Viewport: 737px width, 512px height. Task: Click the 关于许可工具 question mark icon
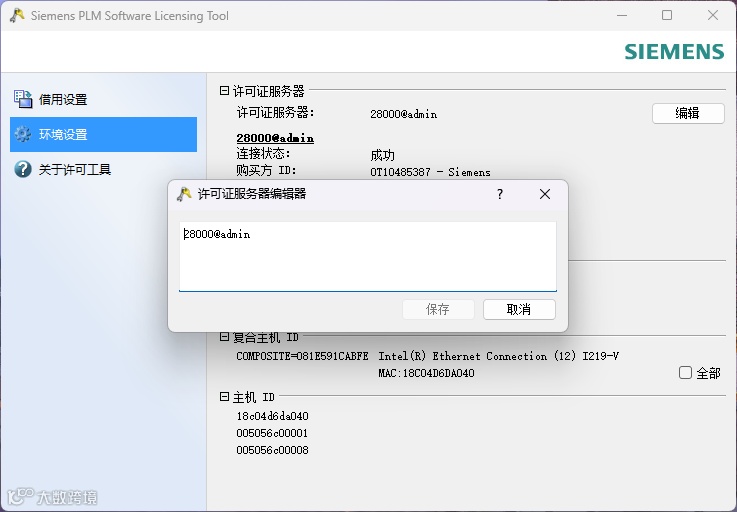(x=23, y=169)
